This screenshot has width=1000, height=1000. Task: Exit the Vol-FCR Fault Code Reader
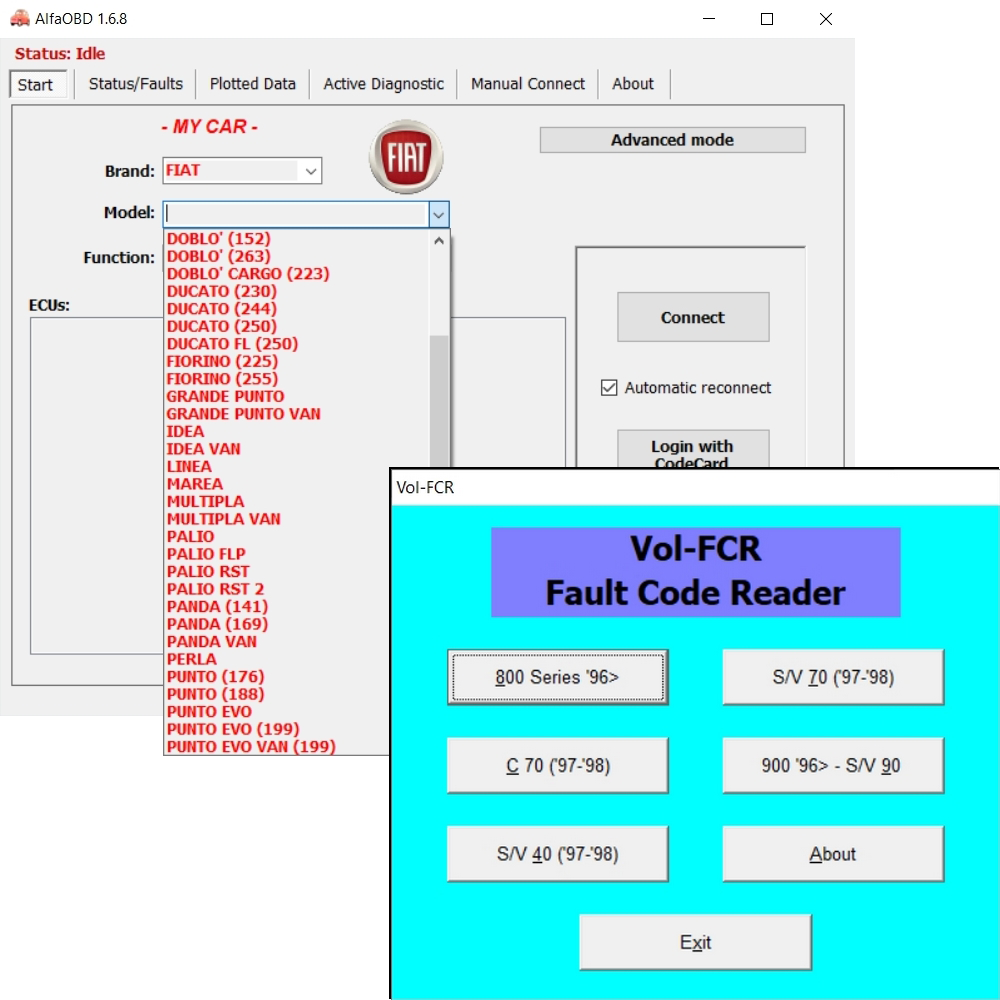click(x=695, y=942)
